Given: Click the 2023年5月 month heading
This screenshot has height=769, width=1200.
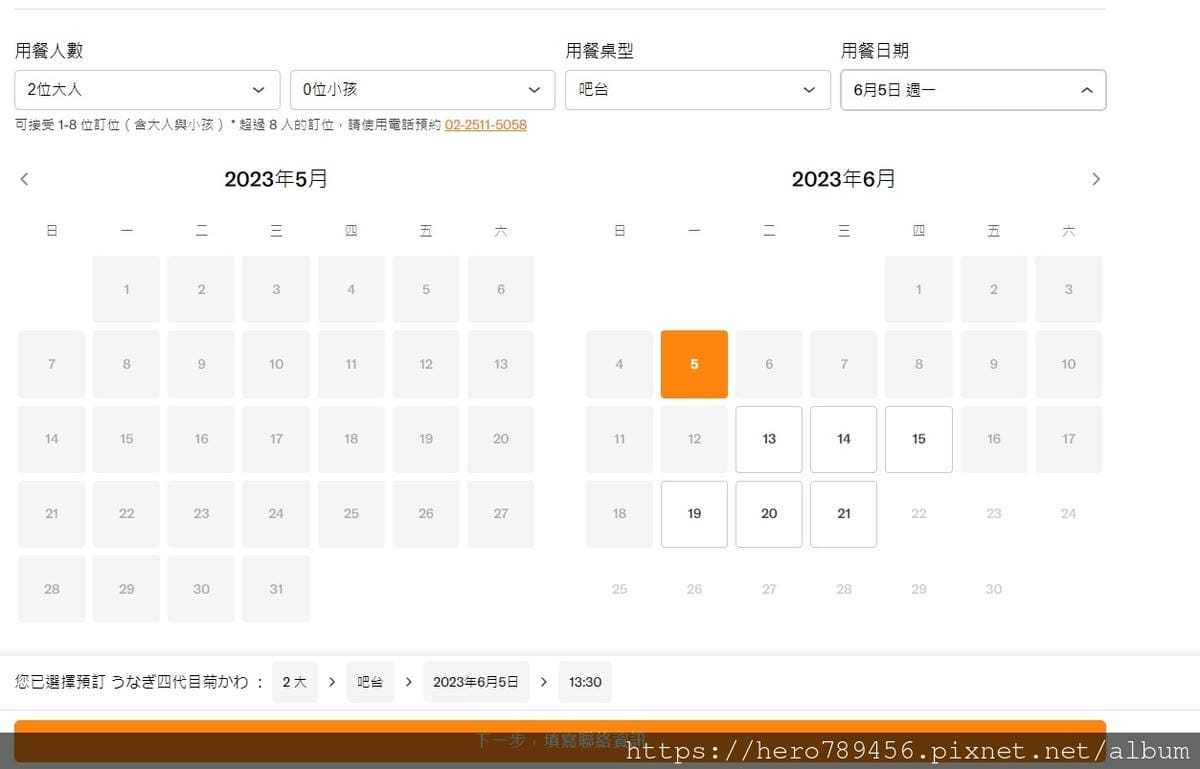Looking at the screenshot, I should click(276, 179).
